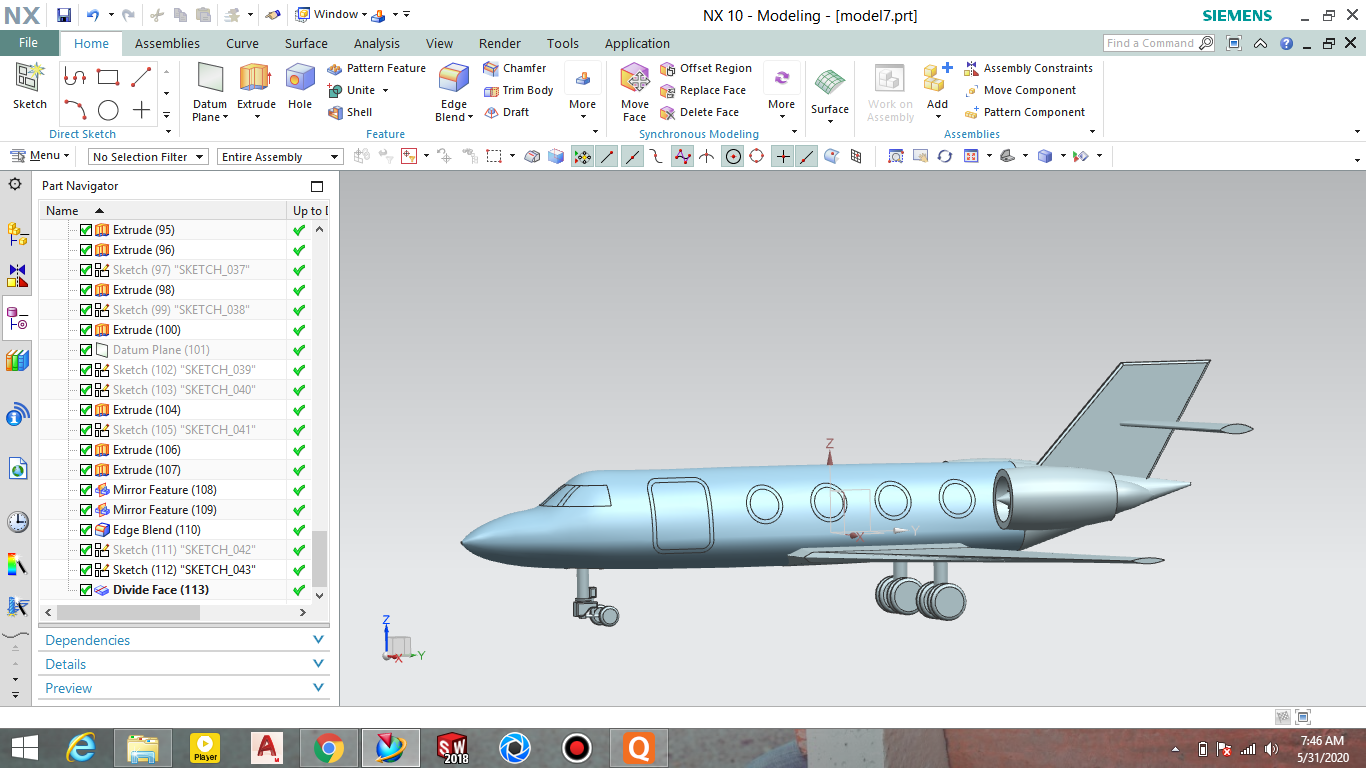
Task: Pick the Circle sketch tool
Action: (x=108, y=110)
